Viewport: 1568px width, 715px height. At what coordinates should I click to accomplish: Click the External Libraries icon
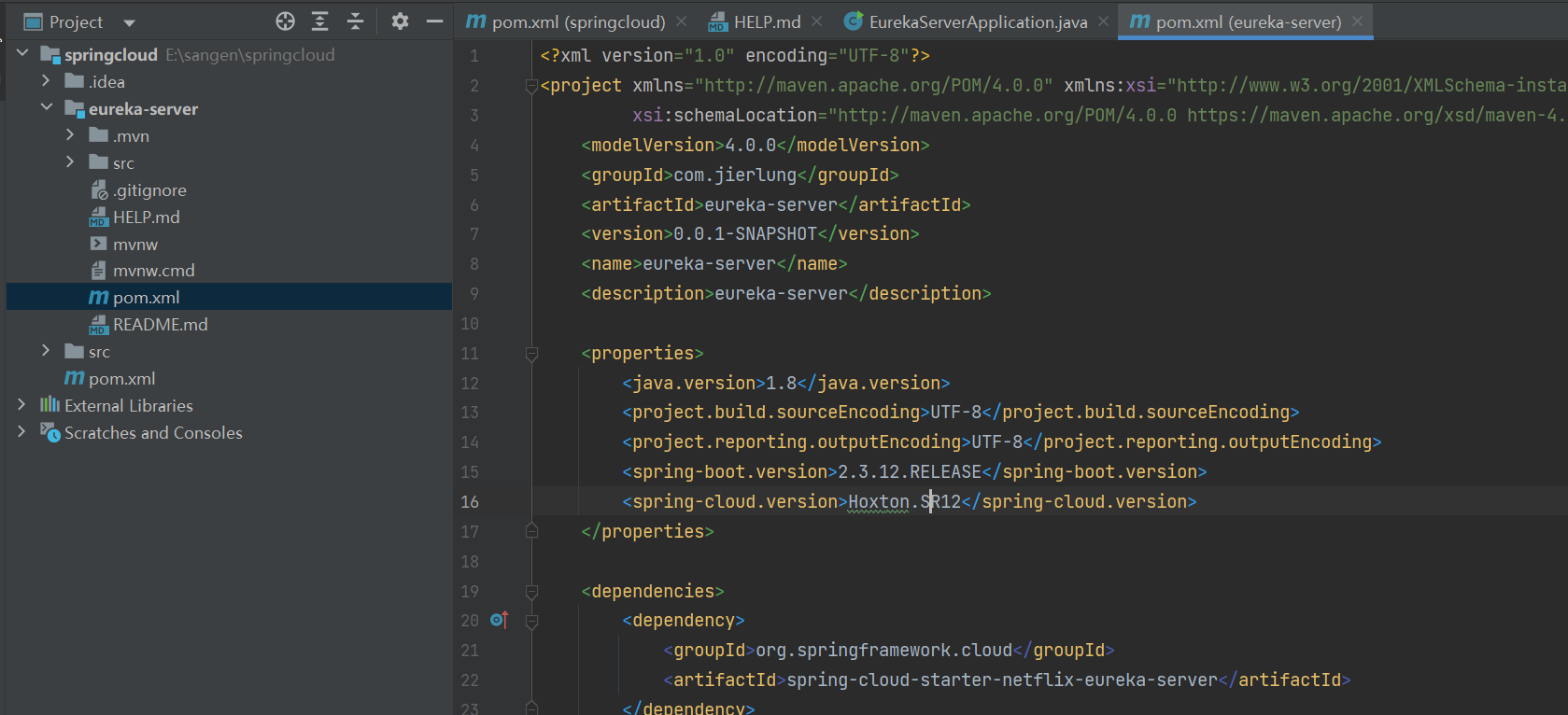(x=49, y=405)
